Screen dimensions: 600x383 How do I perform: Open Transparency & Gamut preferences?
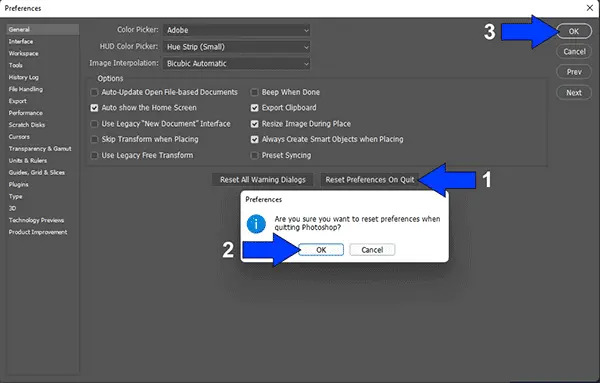click(x=40, y=148)
